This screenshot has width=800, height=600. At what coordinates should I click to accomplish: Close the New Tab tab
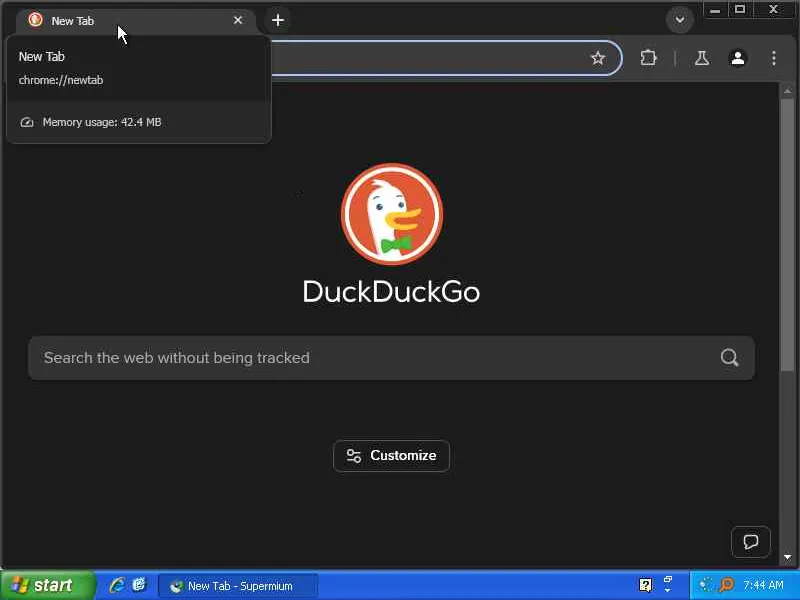point(238,20)
